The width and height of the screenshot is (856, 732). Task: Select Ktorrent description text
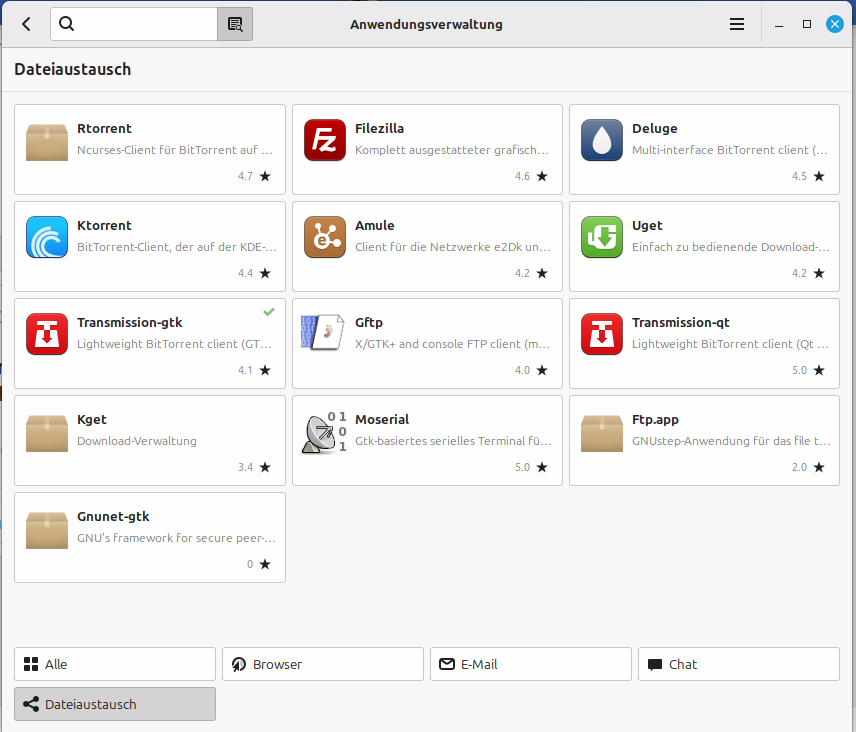tap(177, 247)
